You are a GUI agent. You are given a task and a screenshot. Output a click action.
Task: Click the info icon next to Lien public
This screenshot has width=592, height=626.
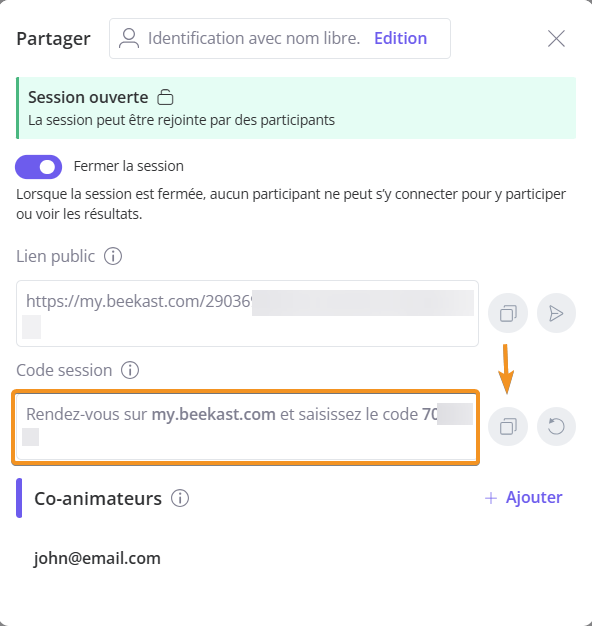point(113,256)
